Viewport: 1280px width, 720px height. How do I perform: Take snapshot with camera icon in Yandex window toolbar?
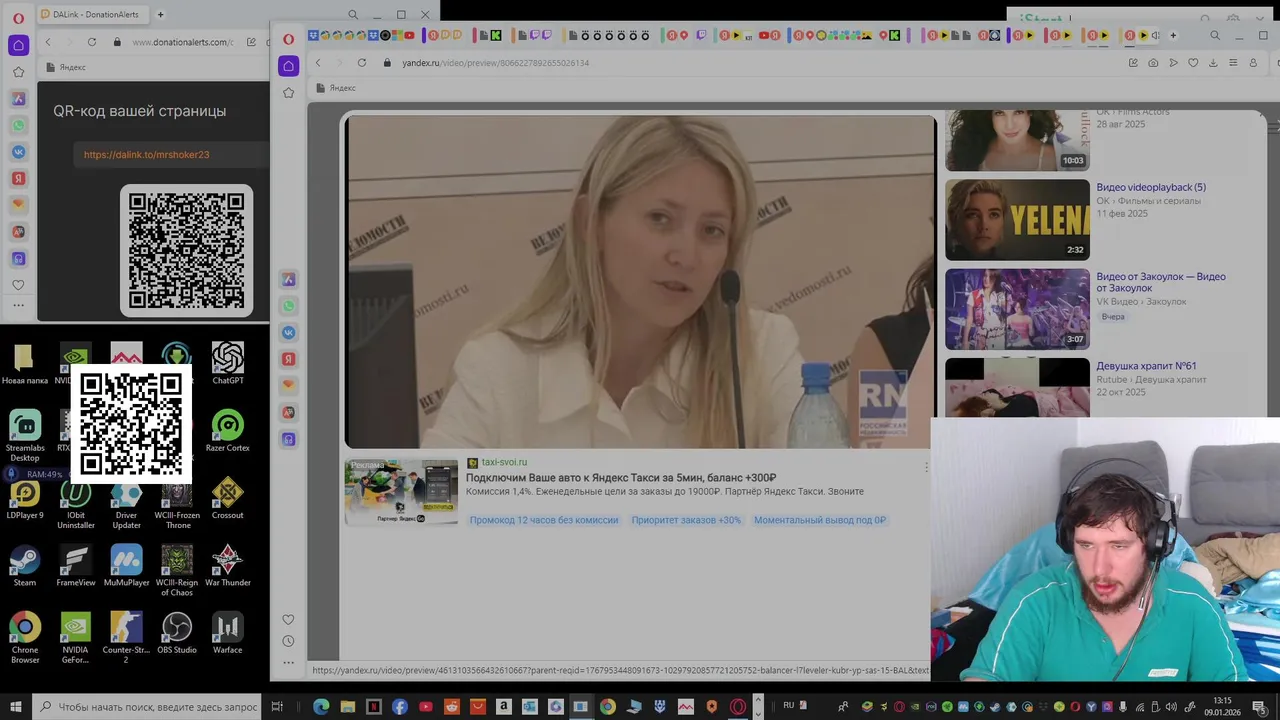(1153, 62)
